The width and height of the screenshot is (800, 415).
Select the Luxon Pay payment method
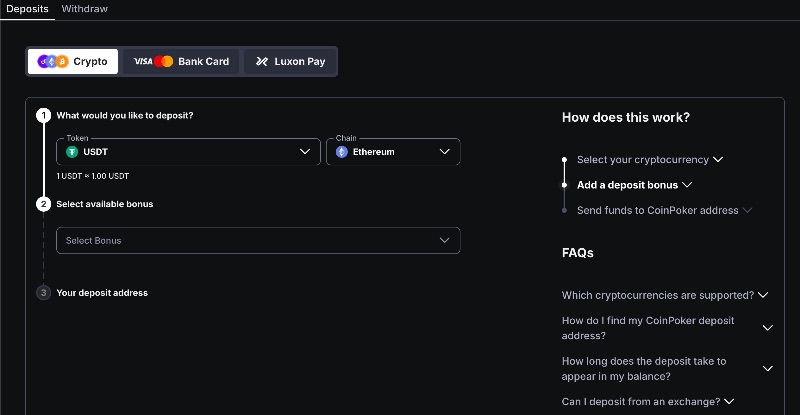tap(290, 61)
